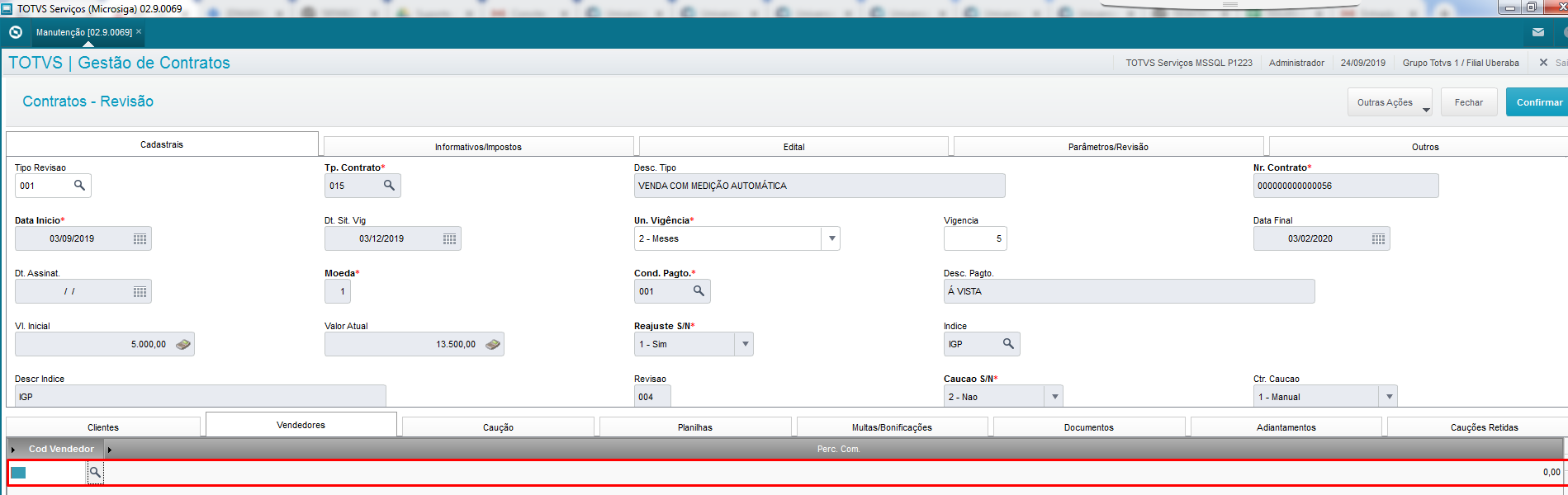Click Perc. Com. value 0,00
Viewport: 1568px width, 495px height.
coord(1551,473)
